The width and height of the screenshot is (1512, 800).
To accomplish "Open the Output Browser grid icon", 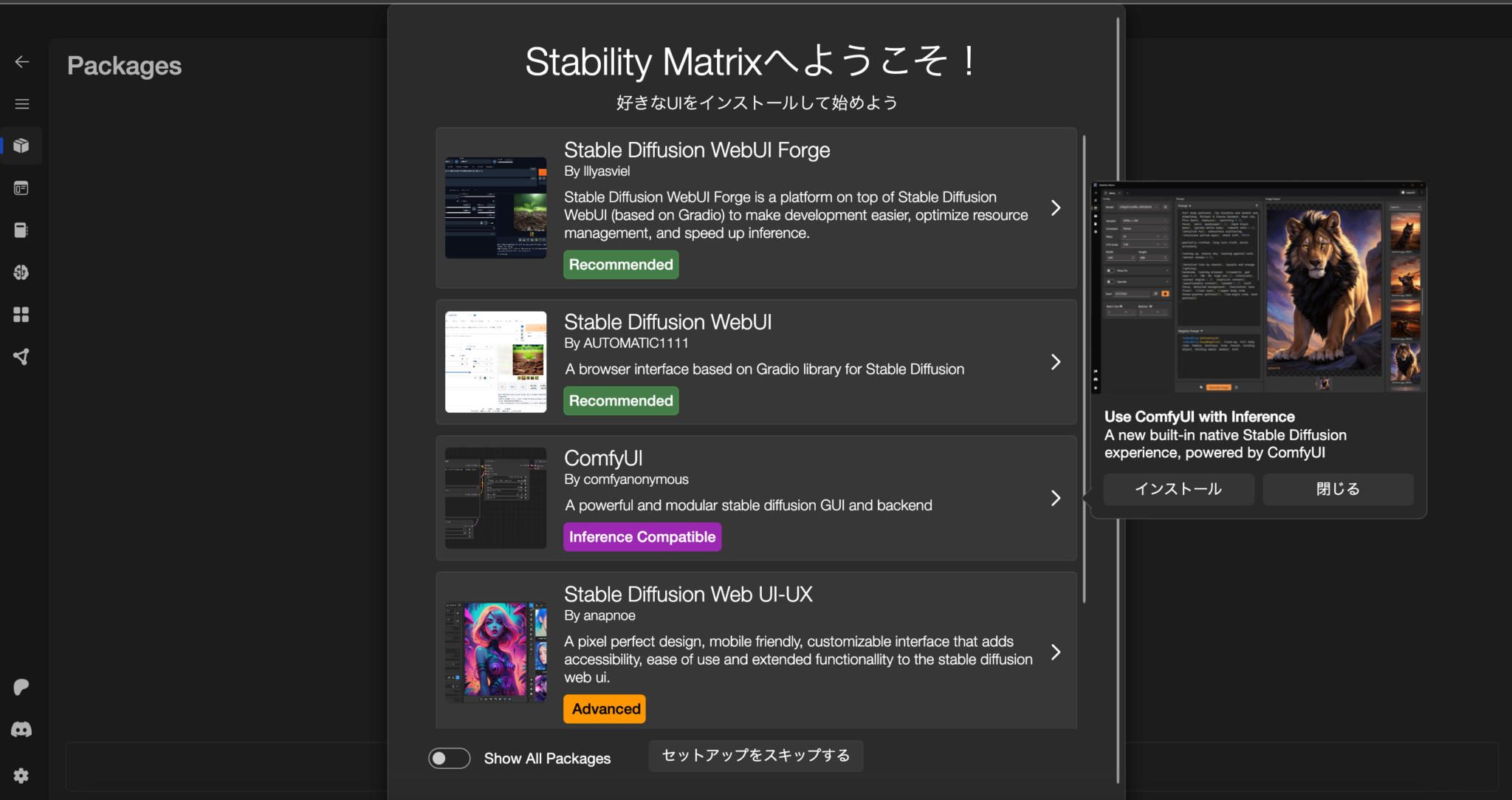I will click(x=21, y=314).
